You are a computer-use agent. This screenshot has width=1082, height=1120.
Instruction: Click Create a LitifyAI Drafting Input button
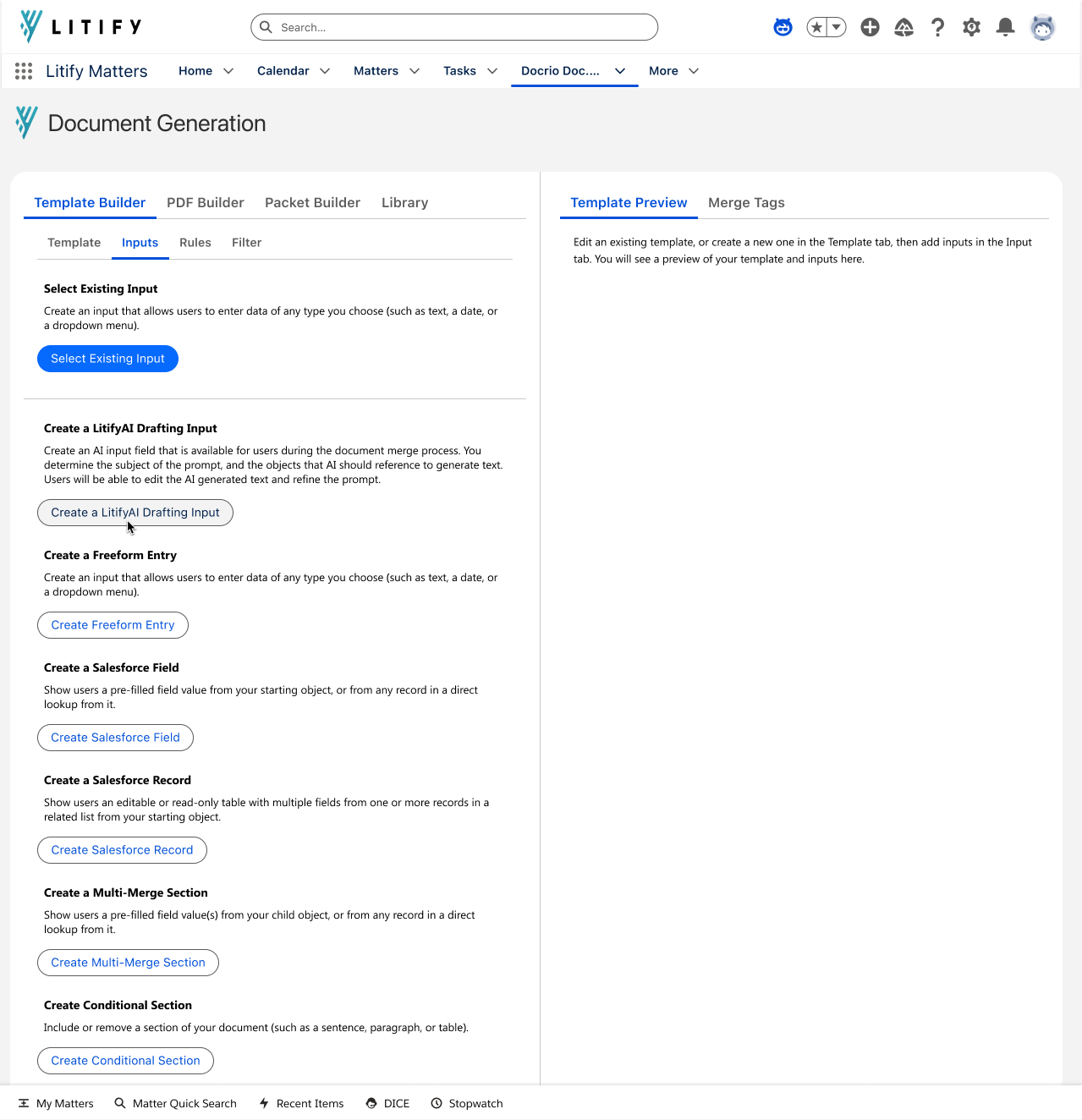point(135,513)
